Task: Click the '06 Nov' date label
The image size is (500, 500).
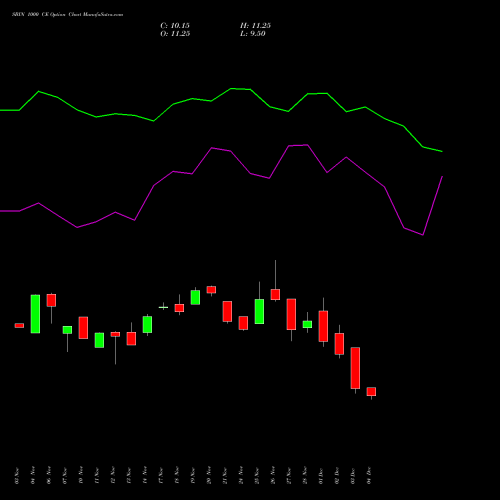Action: coord(49,476)
